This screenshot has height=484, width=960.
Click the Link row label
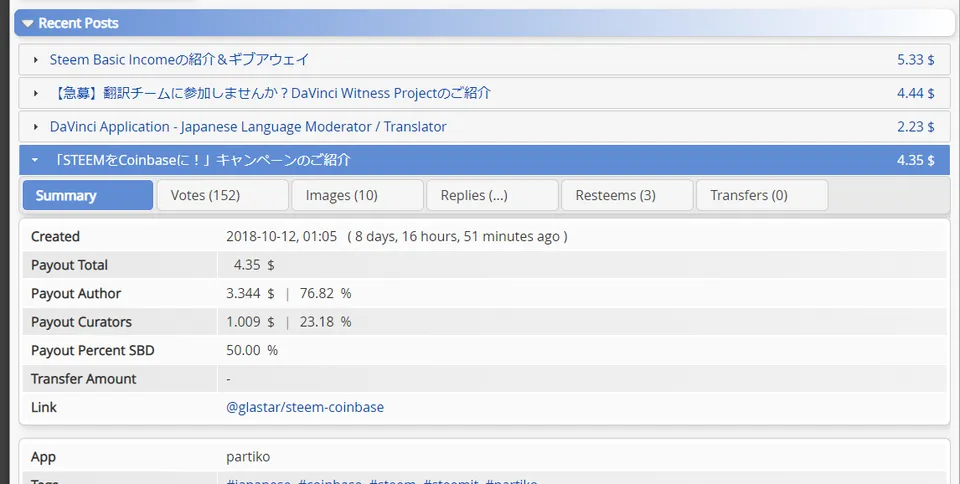coord(43,408)
